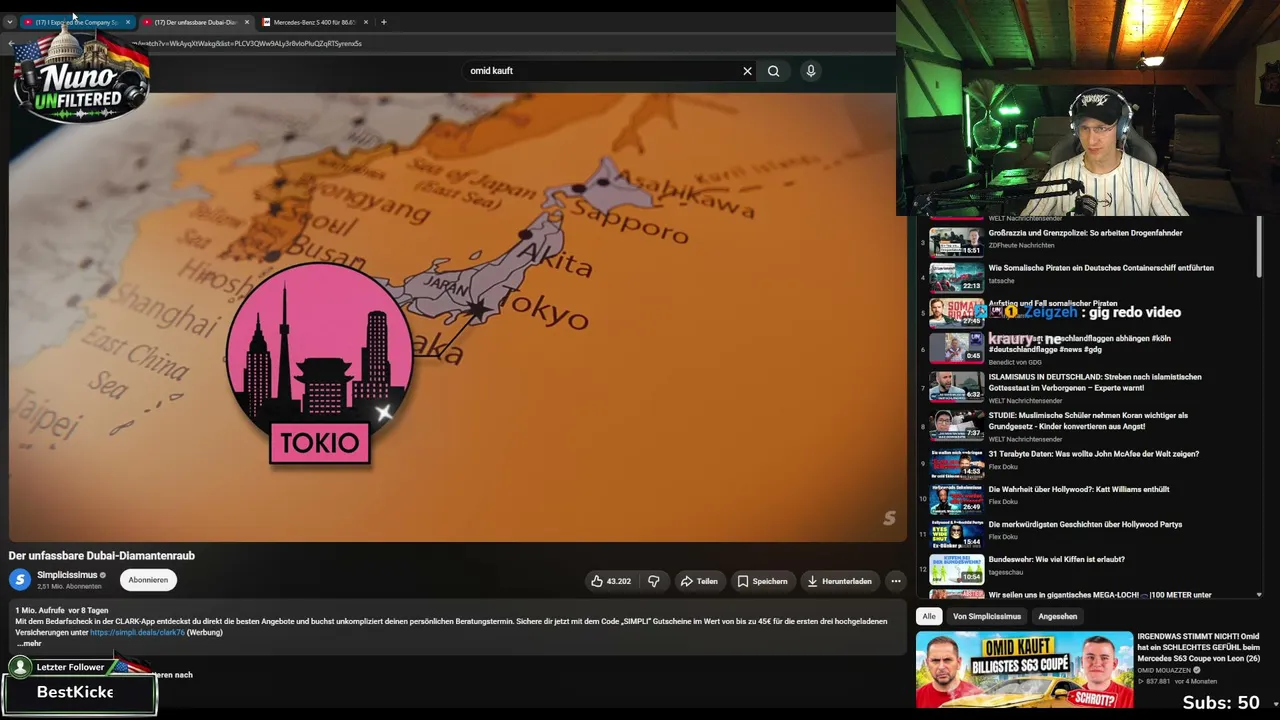Click the playlist scrollbar thumb
The image size is (1280, 720).
[1259, 245]
